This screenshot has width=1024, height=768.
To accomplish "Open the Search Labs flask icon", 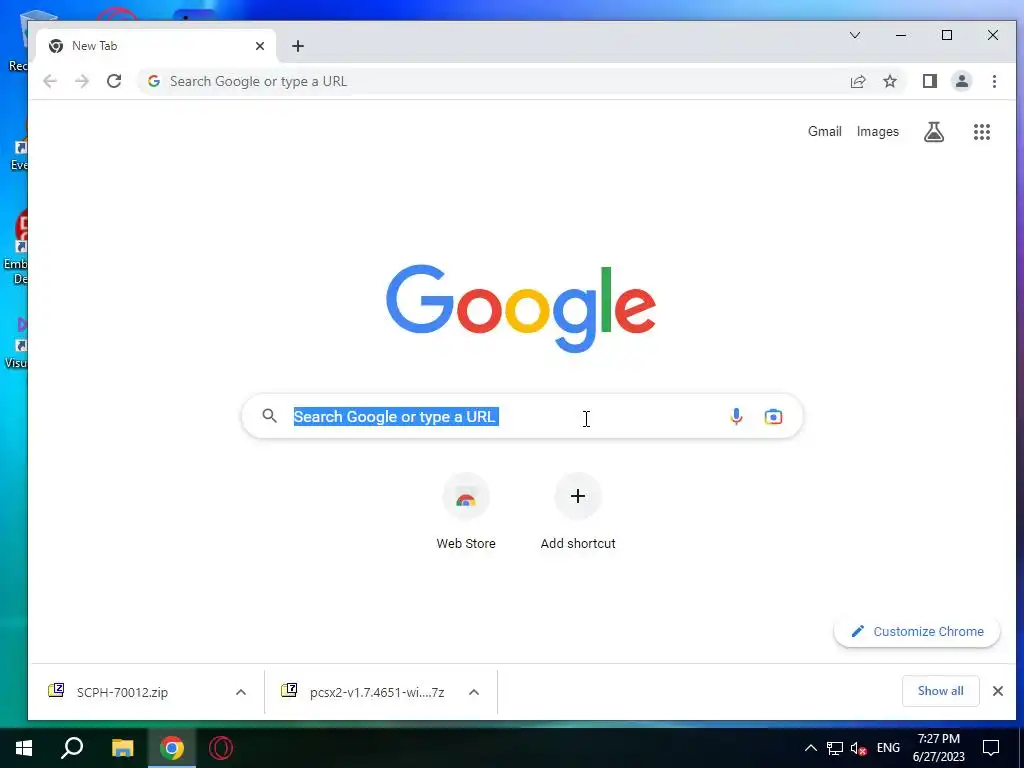I will (x=934, y=132).
